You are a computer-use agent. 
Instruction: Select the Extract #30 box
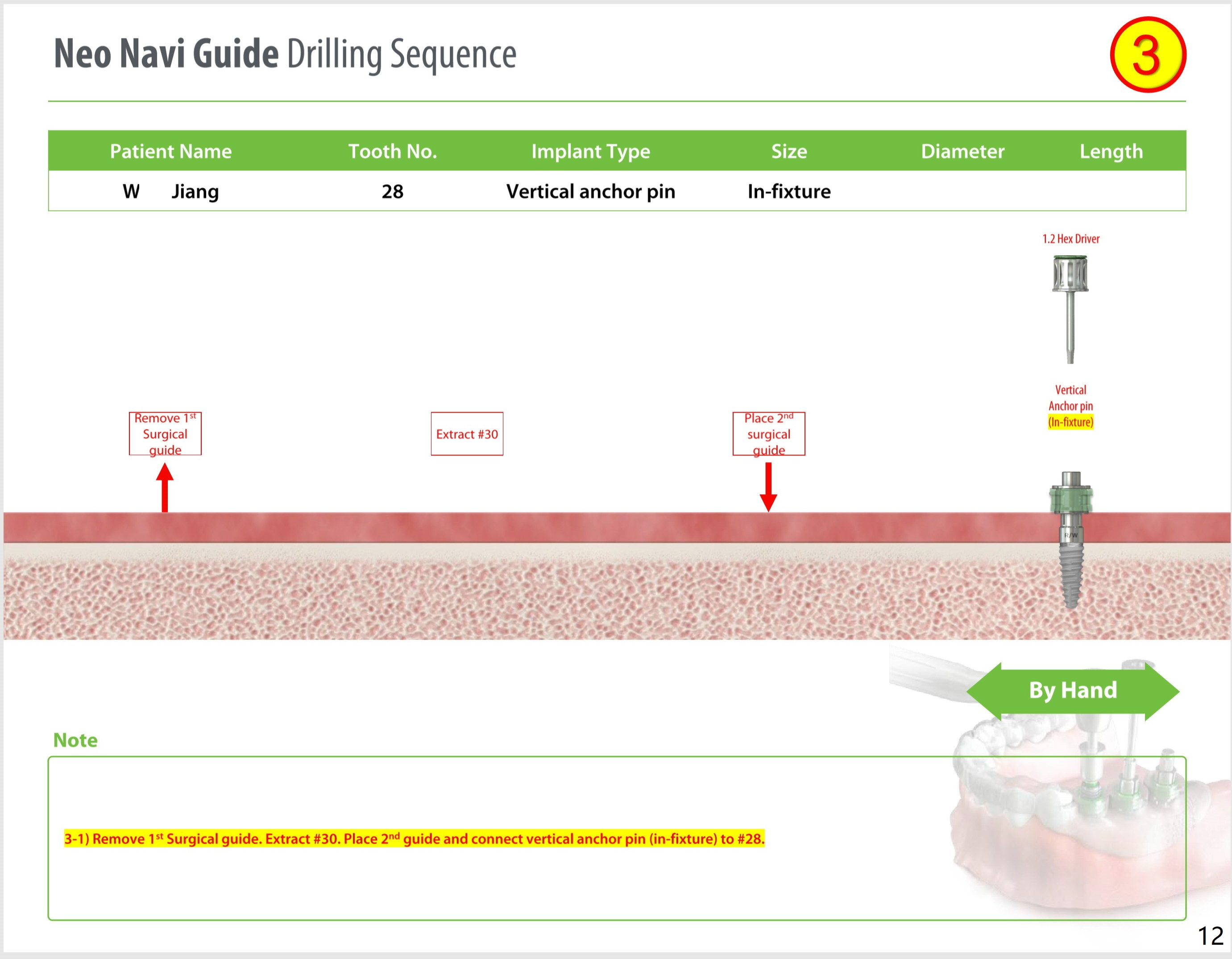466,434
